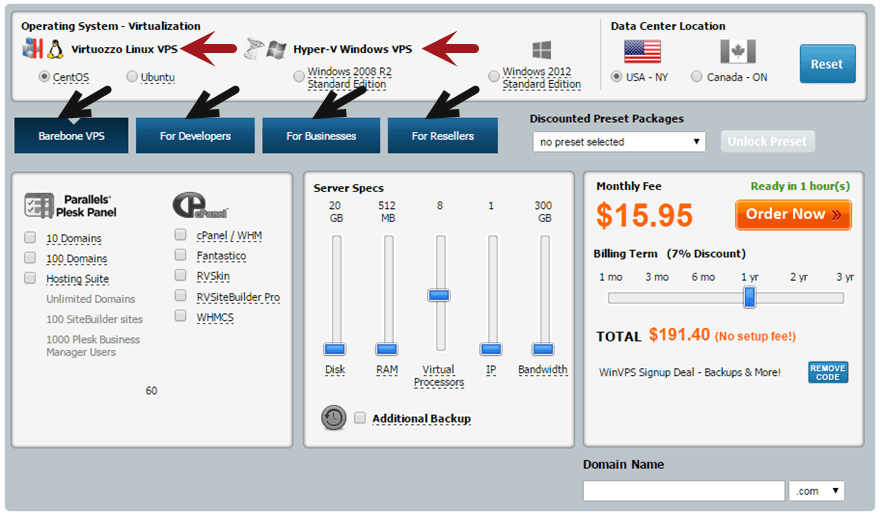Choose Windows 2012 Standard Edition
The width and height of the screenshot is (880, 514).
pos(493,76)
